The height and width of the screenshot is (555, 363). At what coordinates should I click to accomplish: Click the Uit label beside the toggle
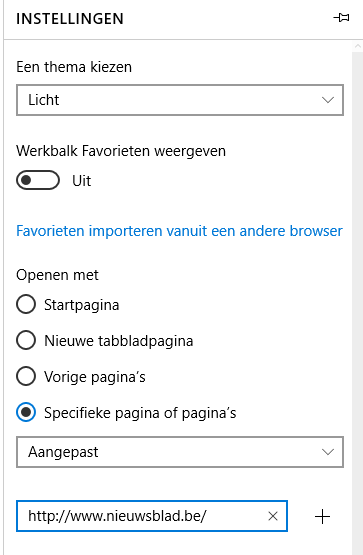tap(82, 181)
